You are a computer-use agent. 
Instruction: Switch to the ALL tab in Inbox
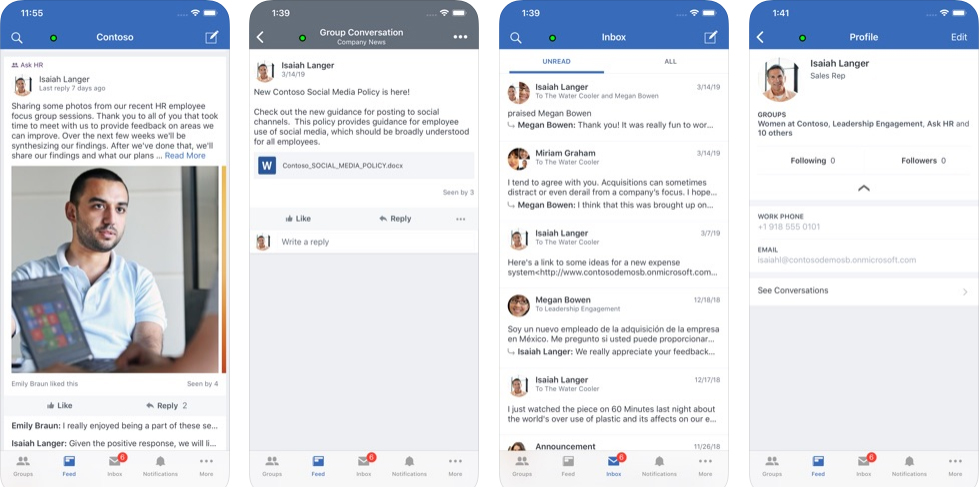click(671, 61)
